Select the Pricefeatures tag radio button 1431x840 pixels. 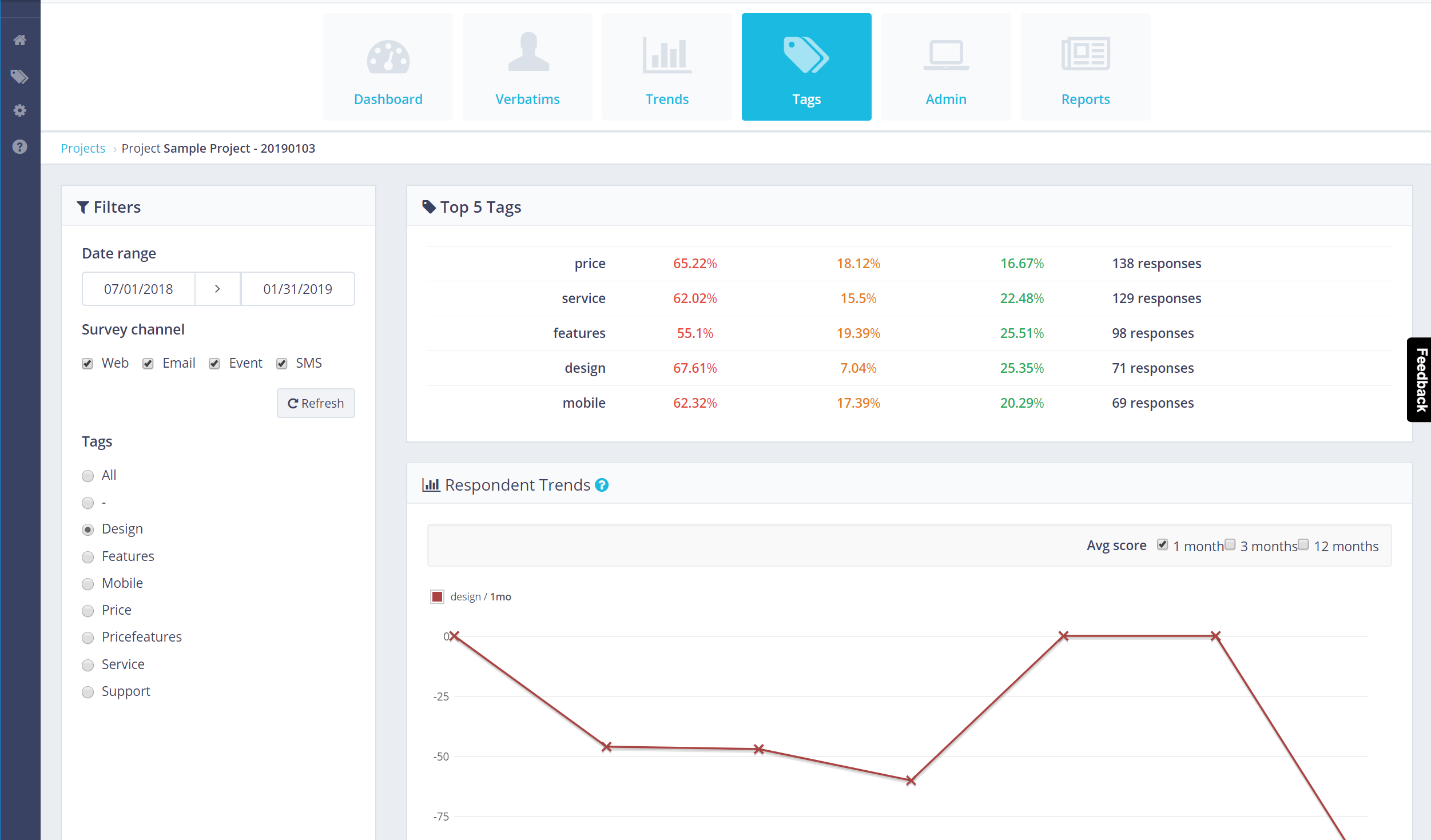(88, 638)
